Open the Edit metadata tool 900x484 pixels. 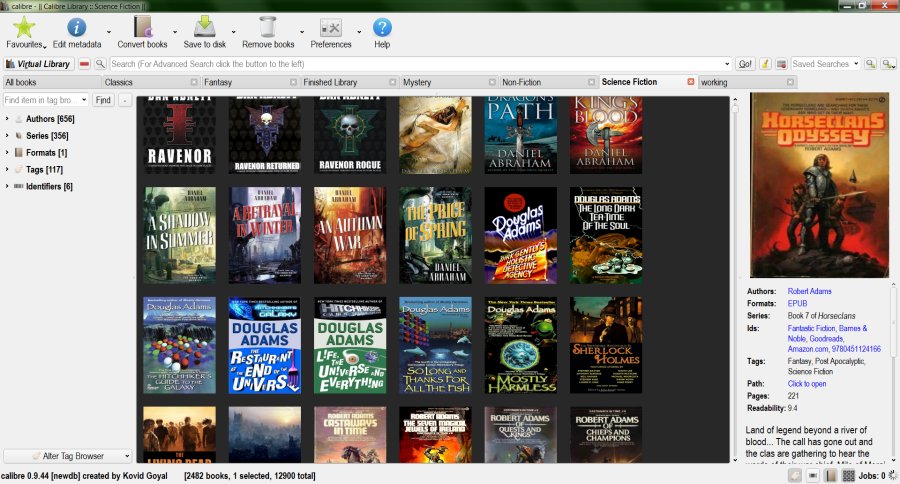point(77,27)
